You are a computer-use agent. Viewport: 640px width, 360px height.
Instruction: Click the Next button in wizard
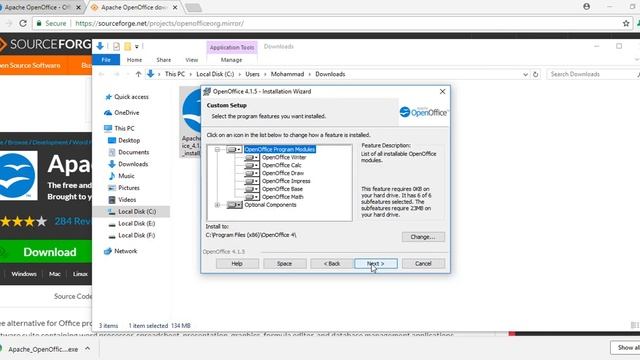coord(376,264)
